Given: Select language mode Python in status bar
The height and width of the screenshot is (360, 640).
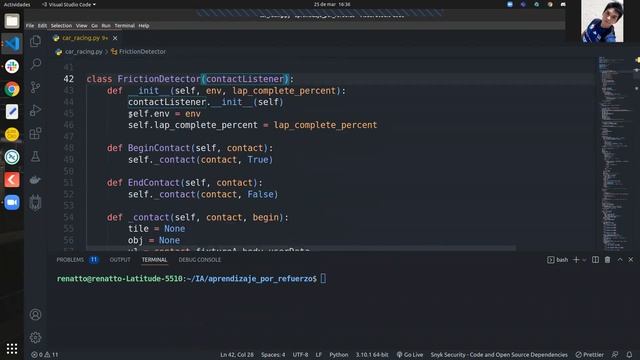Looking at the screenshot, I should coord(339,355).
